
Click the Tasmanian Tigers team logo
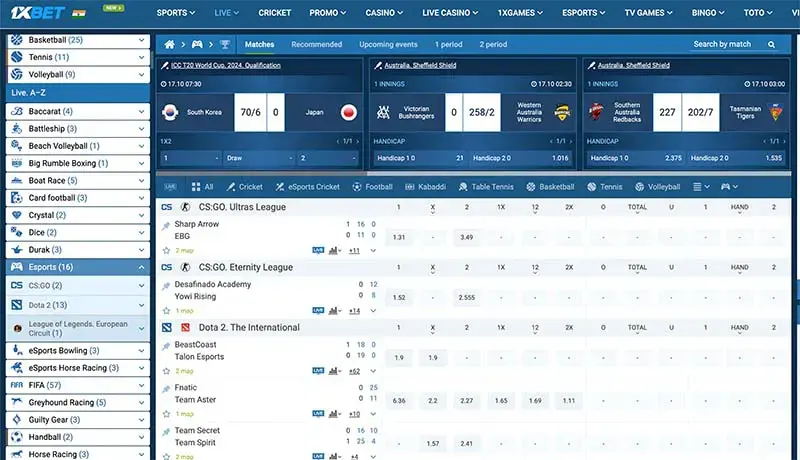[775, 112]
